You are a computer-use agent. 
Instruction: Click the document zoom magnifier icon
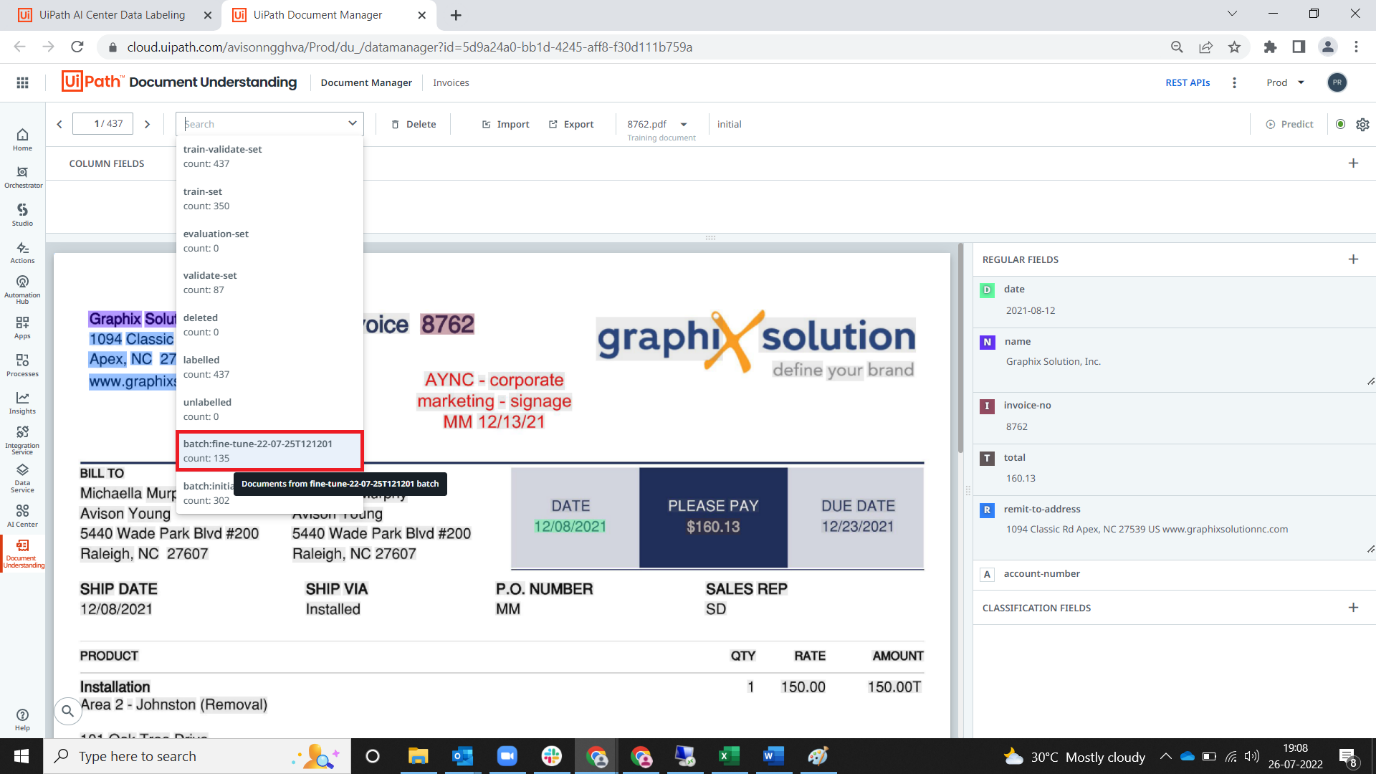point(67,711)
